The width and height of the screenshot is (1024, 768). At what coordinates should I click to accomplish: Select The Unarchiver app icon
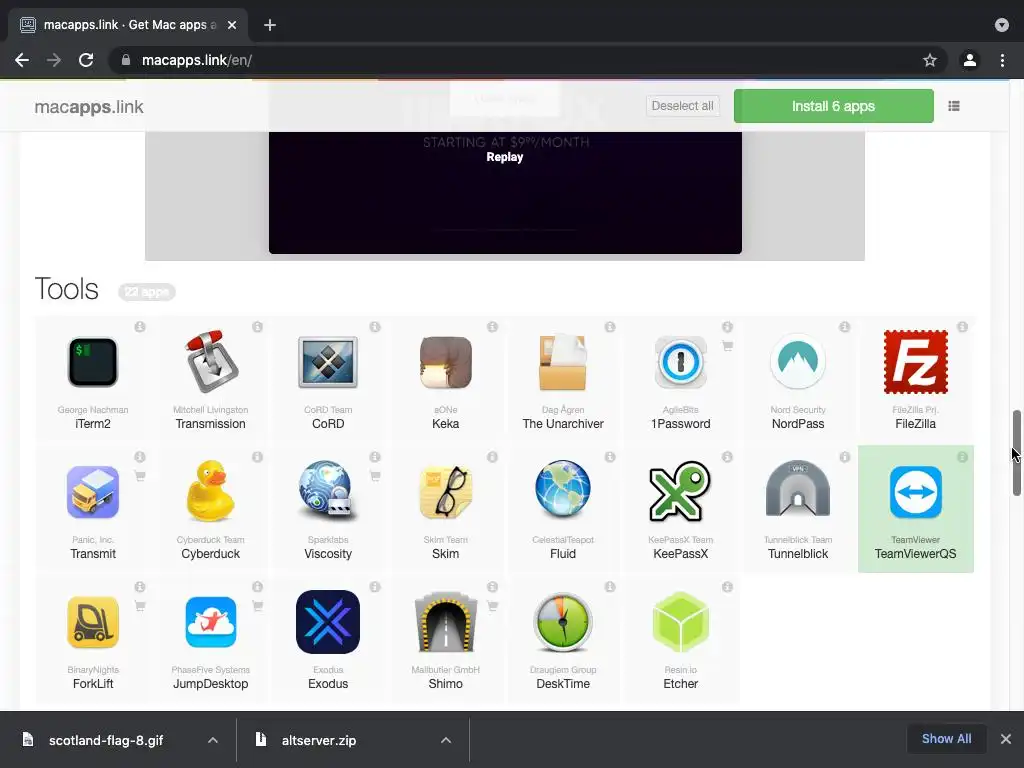coord(563,362)
